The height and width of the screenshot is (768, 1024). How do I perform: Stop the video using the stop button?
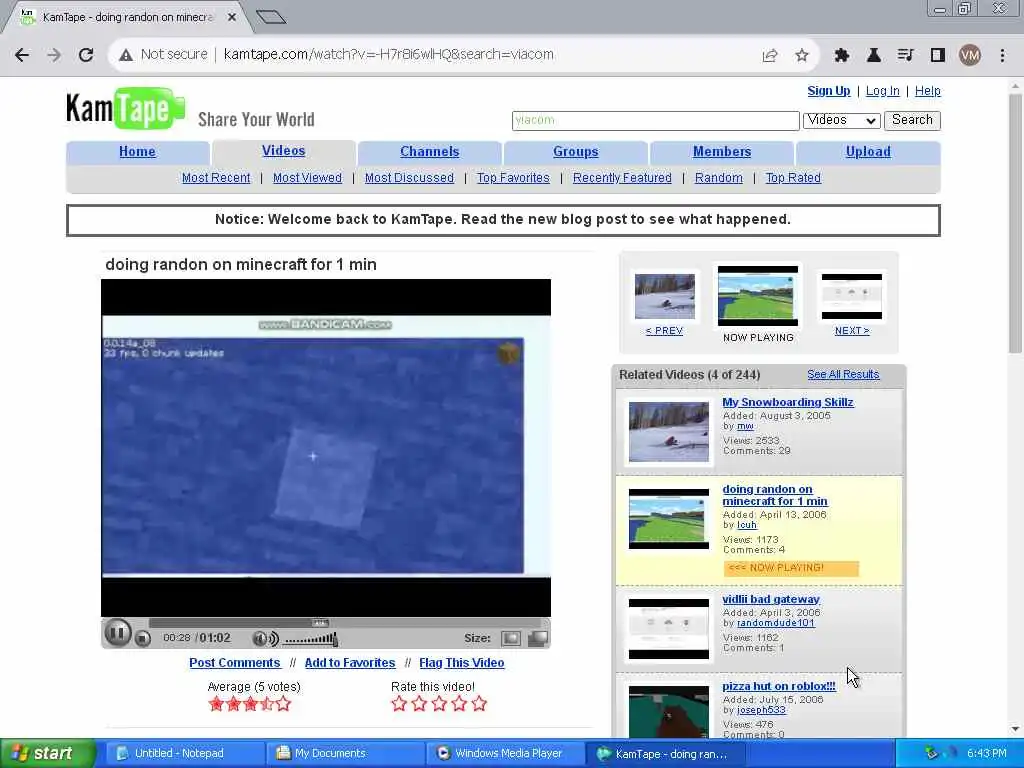[x=143, y=639]
